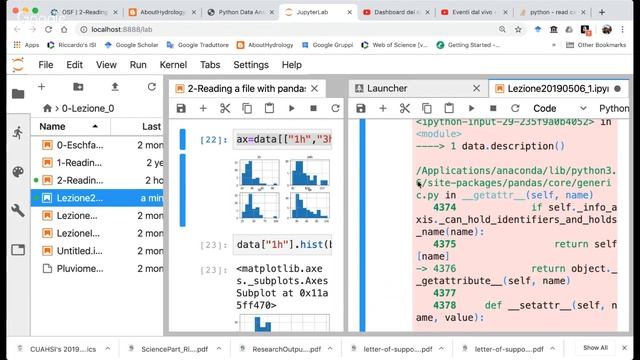Screen dimensions: 640x360
Task: Bookmark this page with the star icon
Action: coord(518,29)
